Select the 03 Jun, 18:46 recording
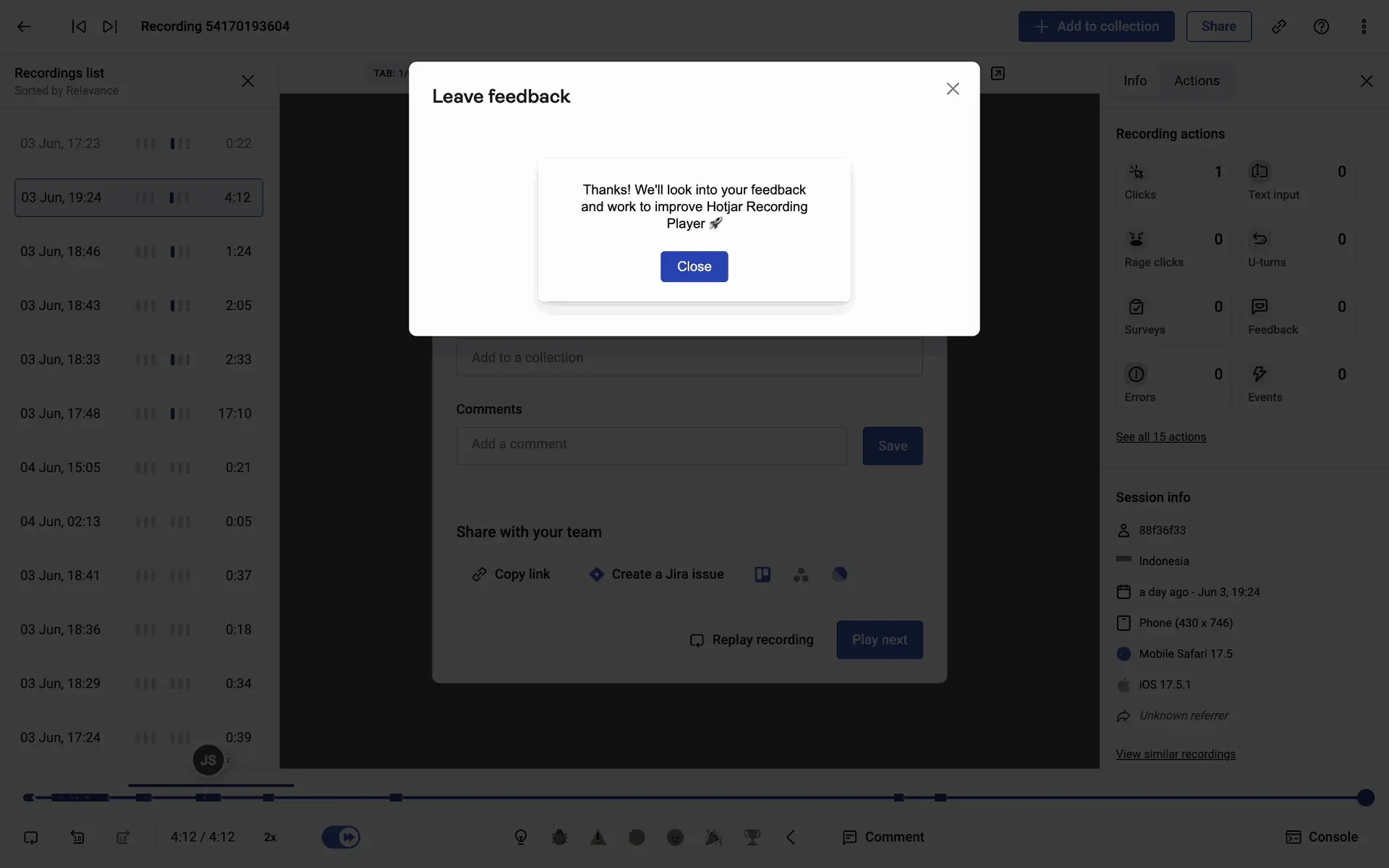Image resolution: width=1389 pixels, height=868 pixels. pos(137,252)
